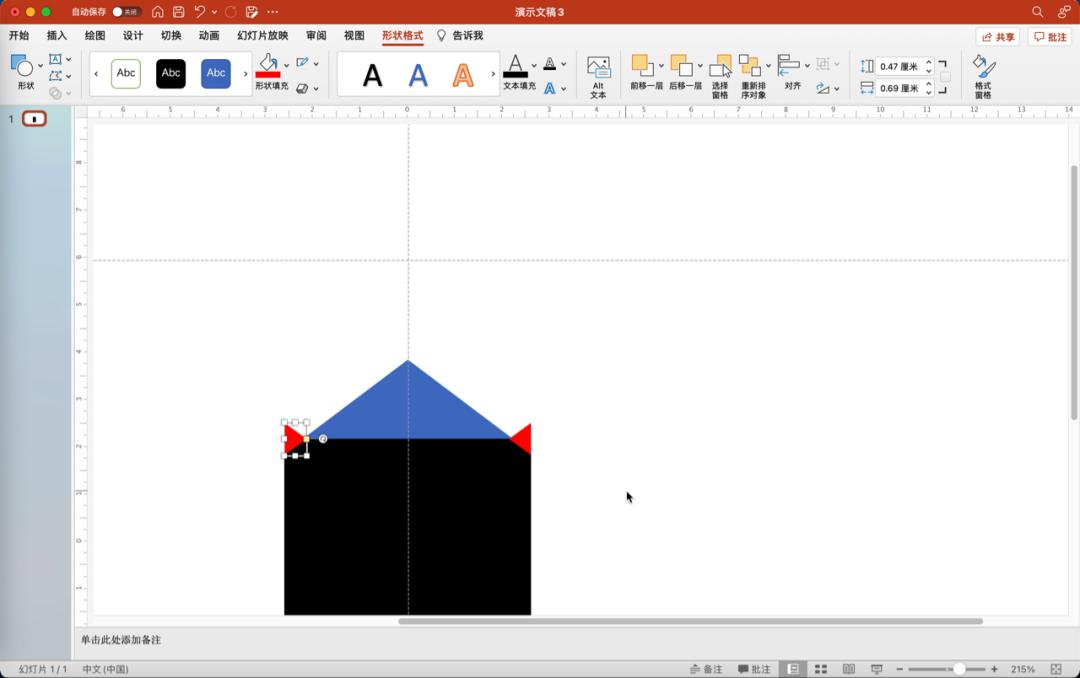Fit slide to window icon
Image resolution: width=1080 pixels, height=678 pixels.
tap(1057, 669)
